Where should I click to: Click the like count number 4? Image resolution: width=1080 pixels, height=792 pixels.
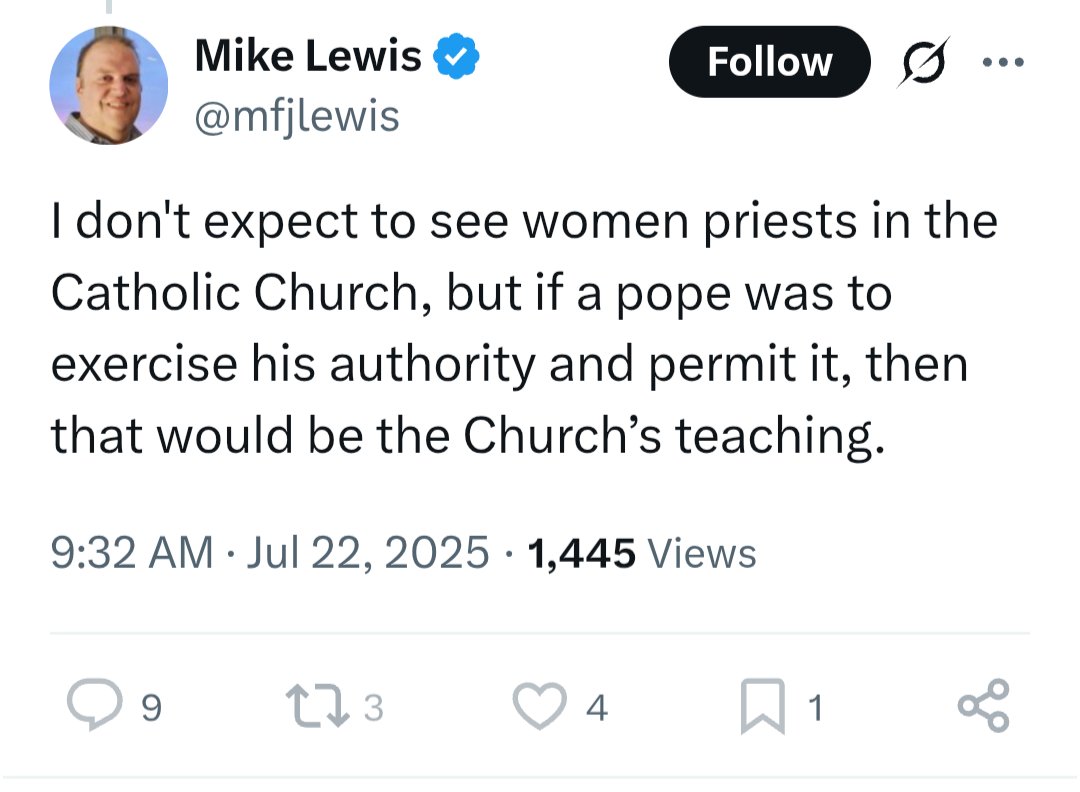[596, 708]
